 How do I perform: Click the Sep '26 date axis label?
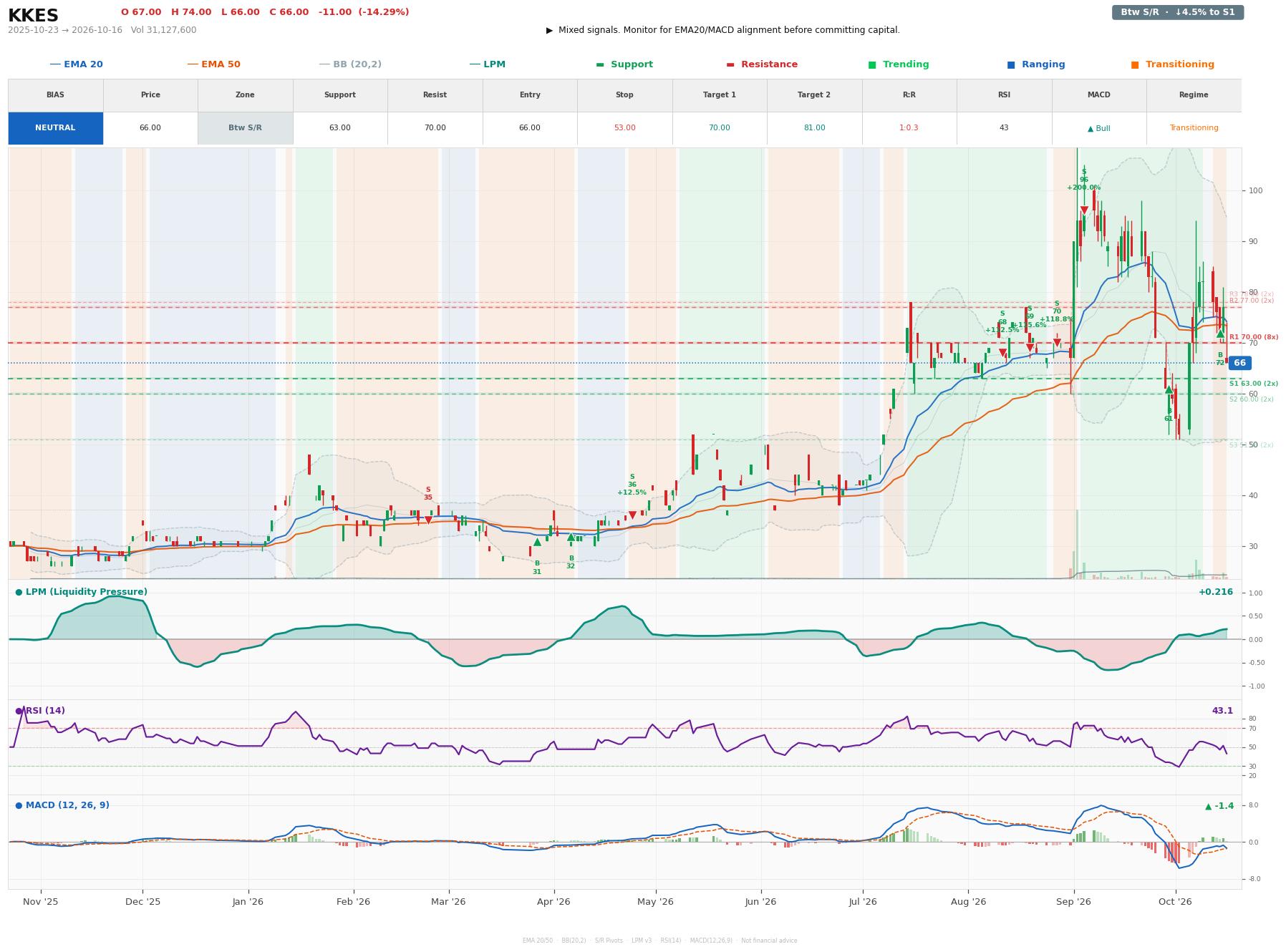tap(1073, 902)
